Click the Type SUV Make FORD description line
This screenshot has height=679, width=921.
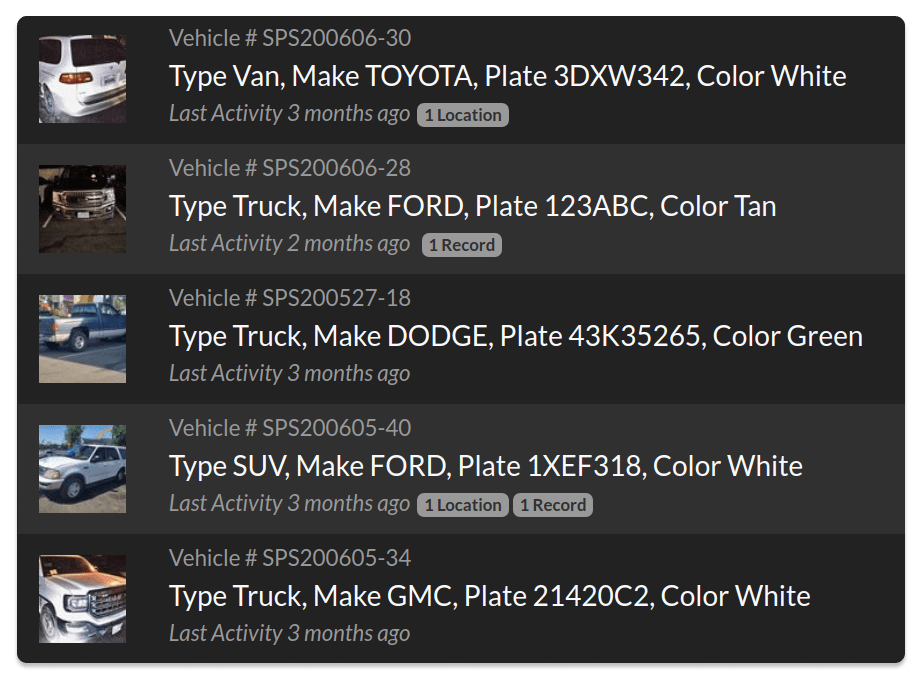click(485, 465)
